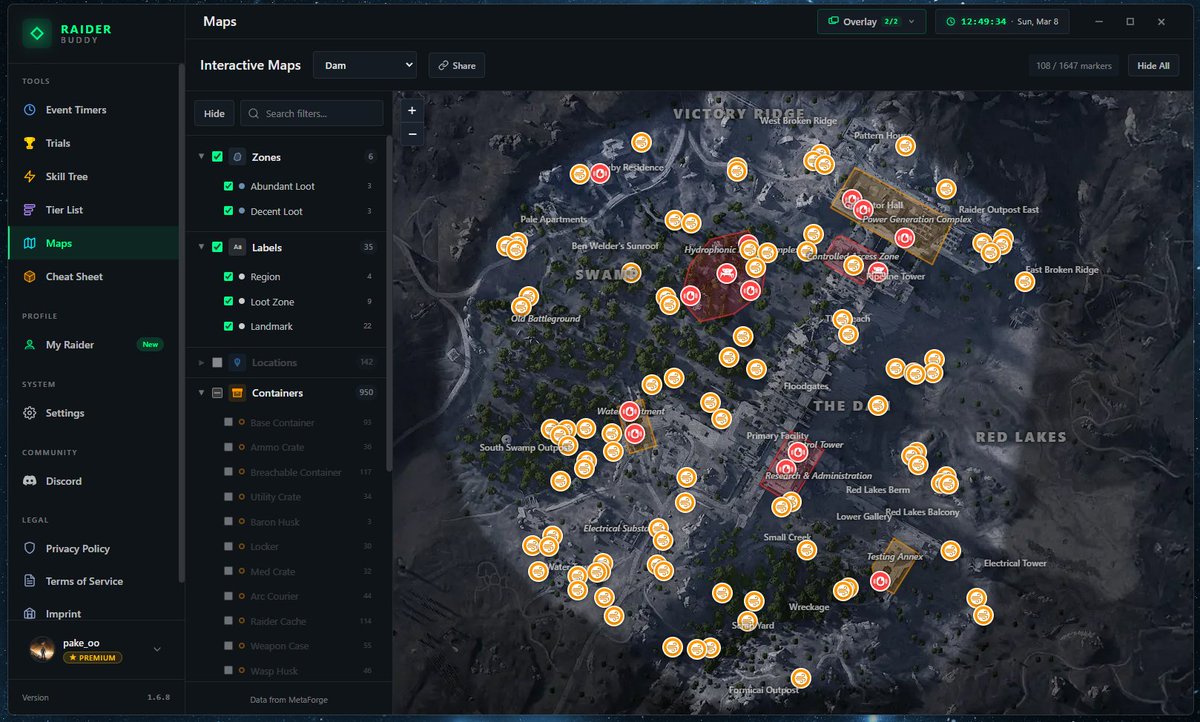Open Settings gear icon
1200x722 pixels.
30,413
